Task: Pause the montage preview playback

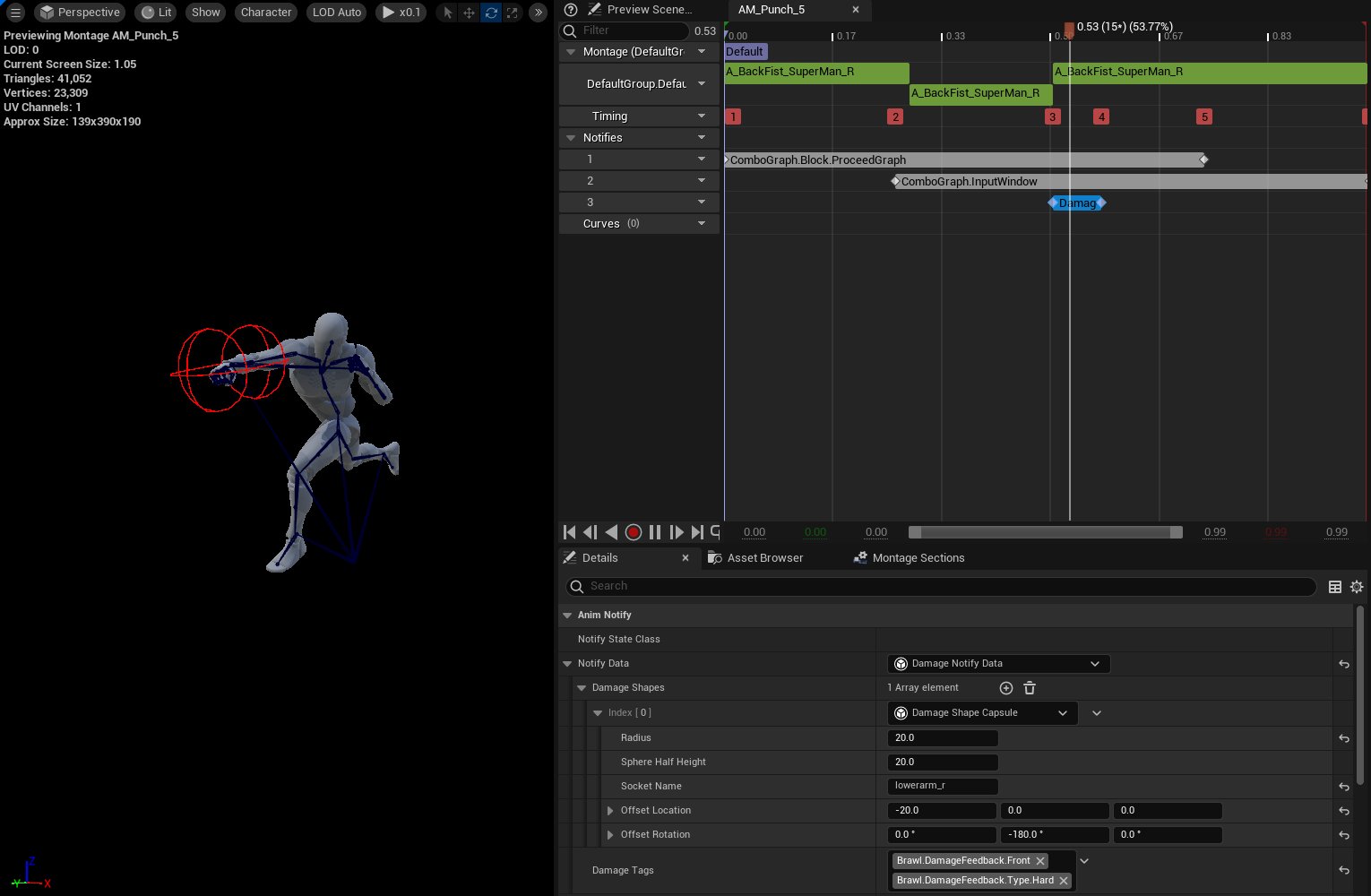Action: point(655,532)
